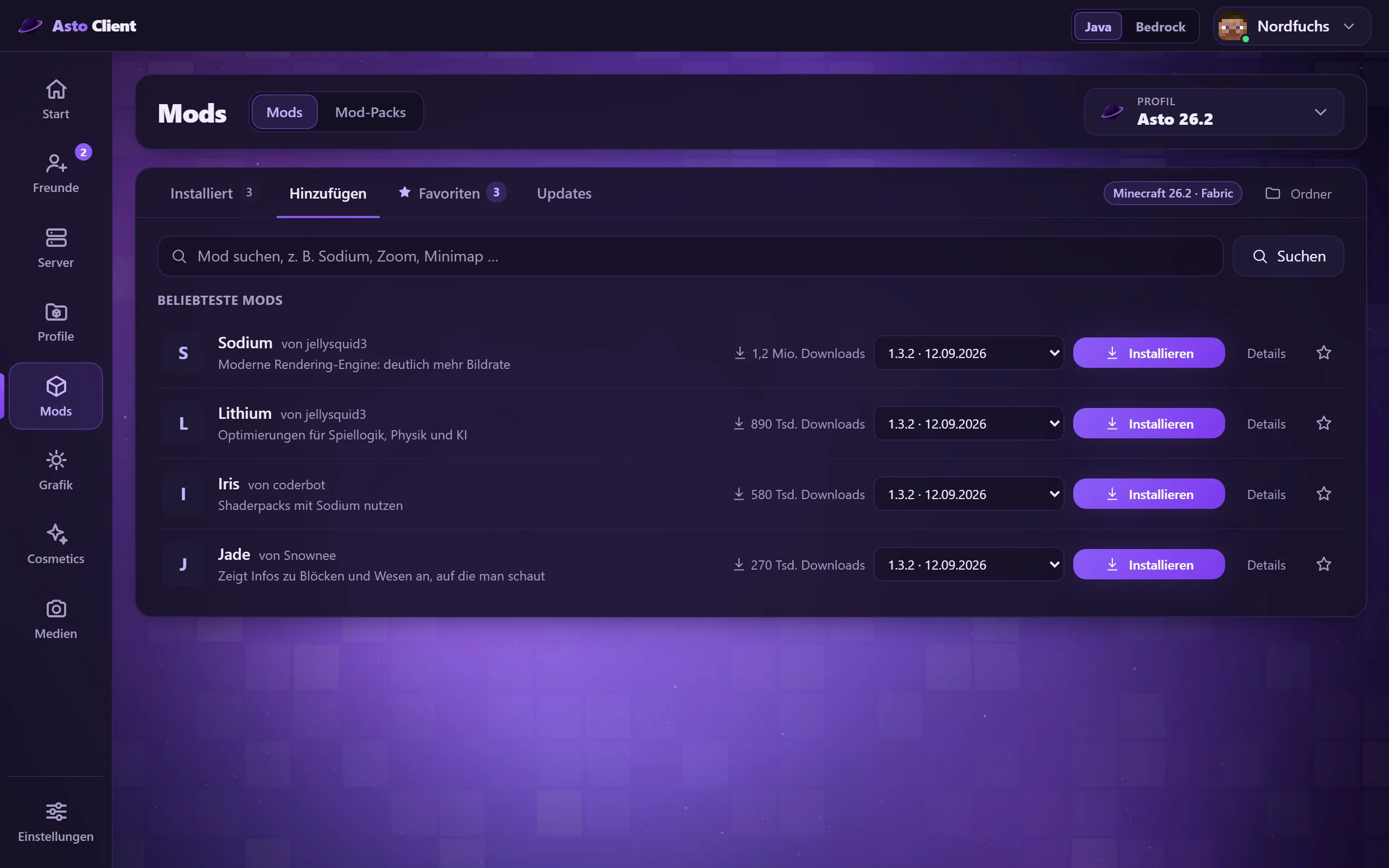This screenshot has width=1389, height=868.
Task: Open Sodium version dropdown
Action: coord(969,353)
